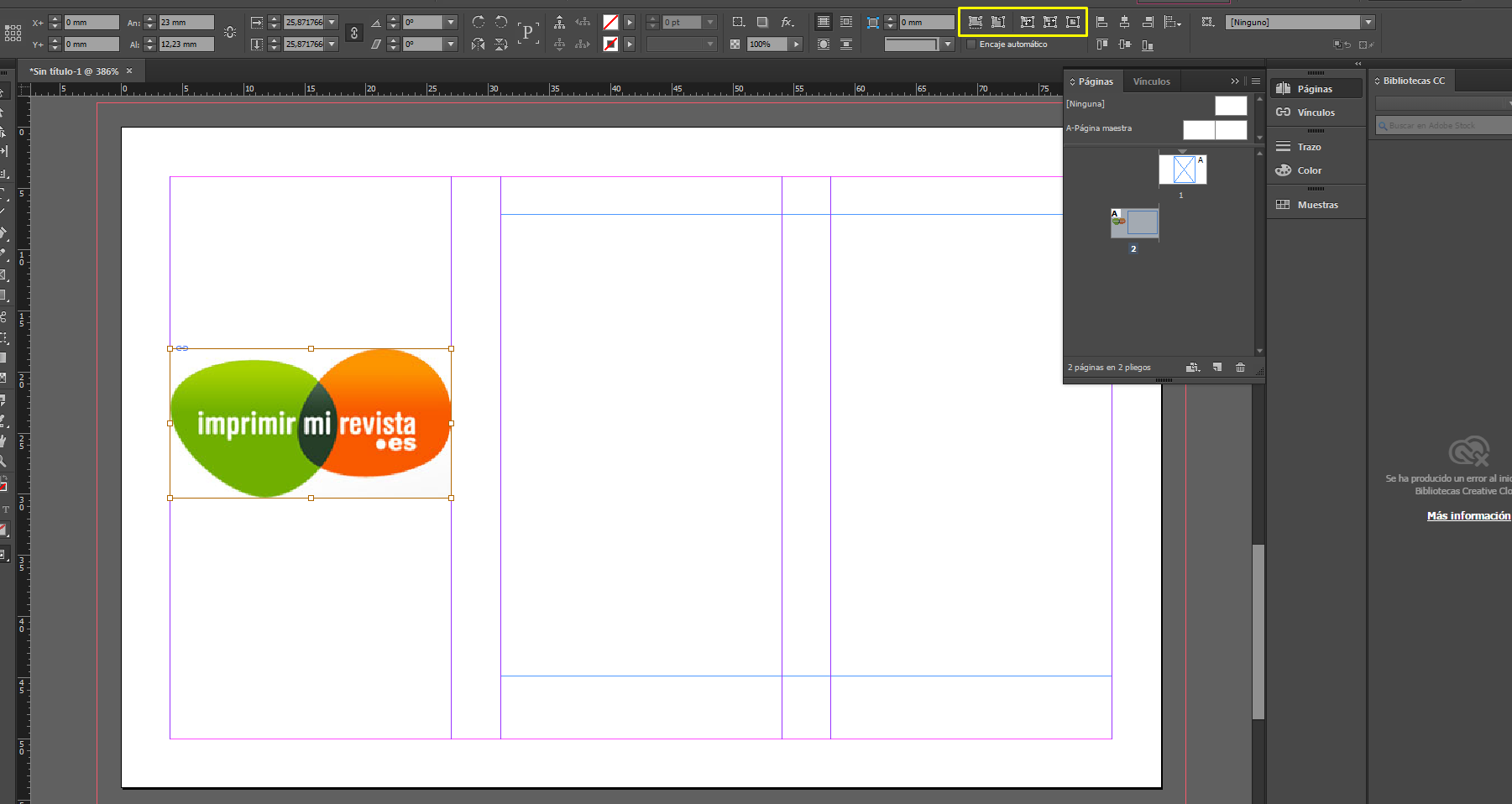
Task: Open the fx effects menu
Action: click(x=787, y=22)
